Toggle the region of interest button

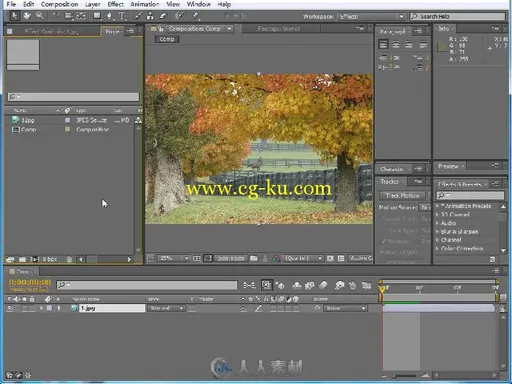pos(330,258)
